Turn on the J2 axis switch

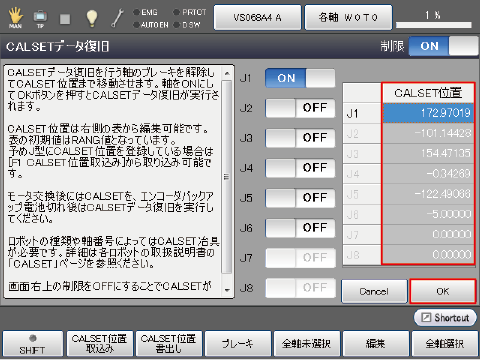pos(300,108)
